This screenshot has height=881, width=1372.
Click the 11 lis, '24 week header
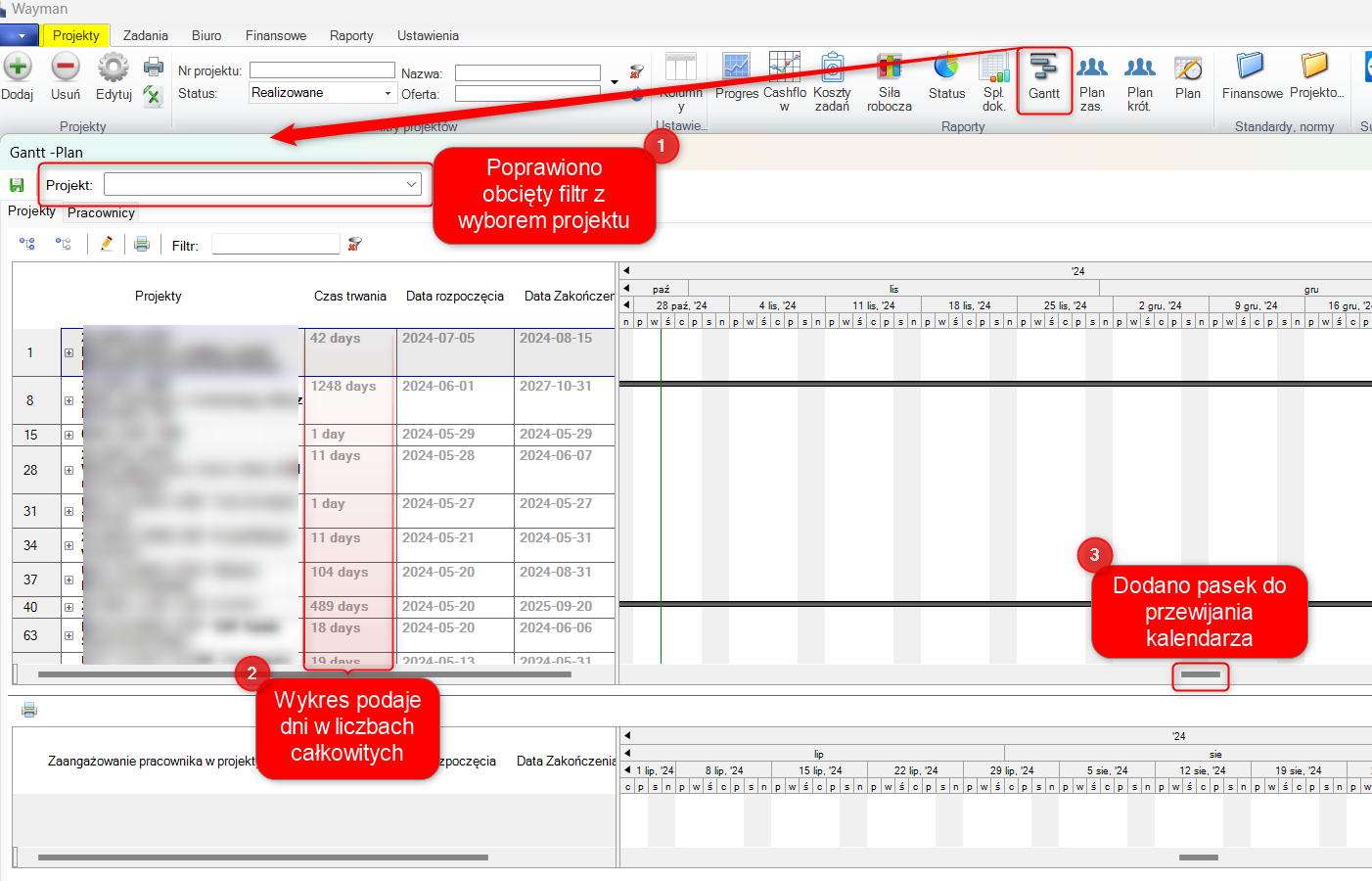pos(873,305)
